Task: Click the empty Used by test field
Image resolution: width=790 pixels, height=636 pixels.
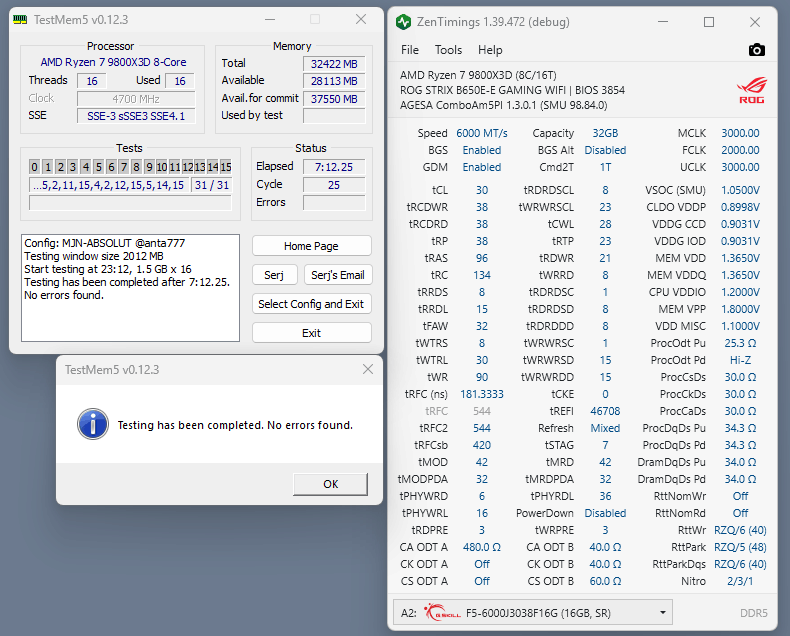Action: pyautogui.click(x=334, y=116)
